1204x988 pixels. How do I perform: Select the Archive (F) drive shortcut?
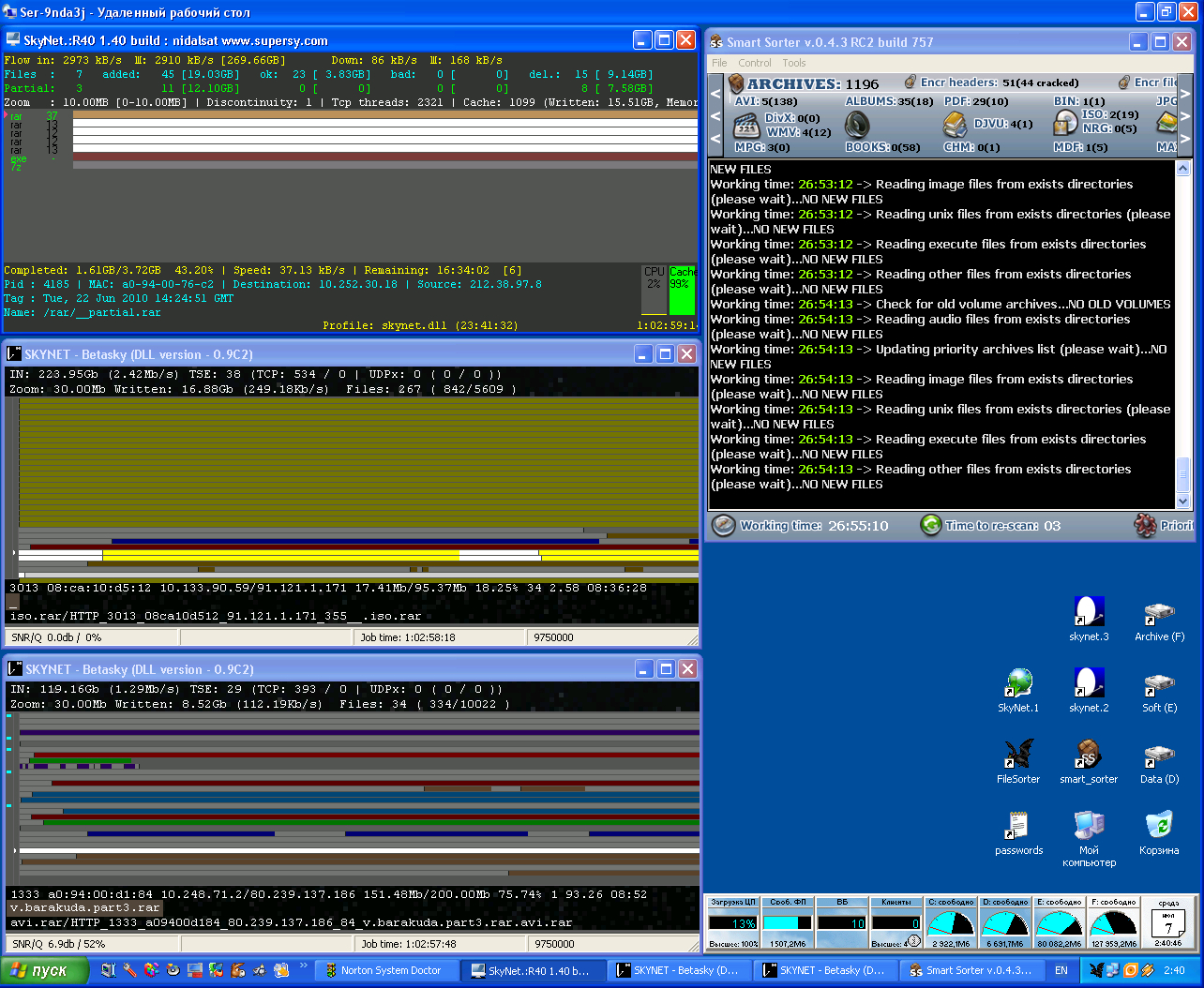[1159, 612]
